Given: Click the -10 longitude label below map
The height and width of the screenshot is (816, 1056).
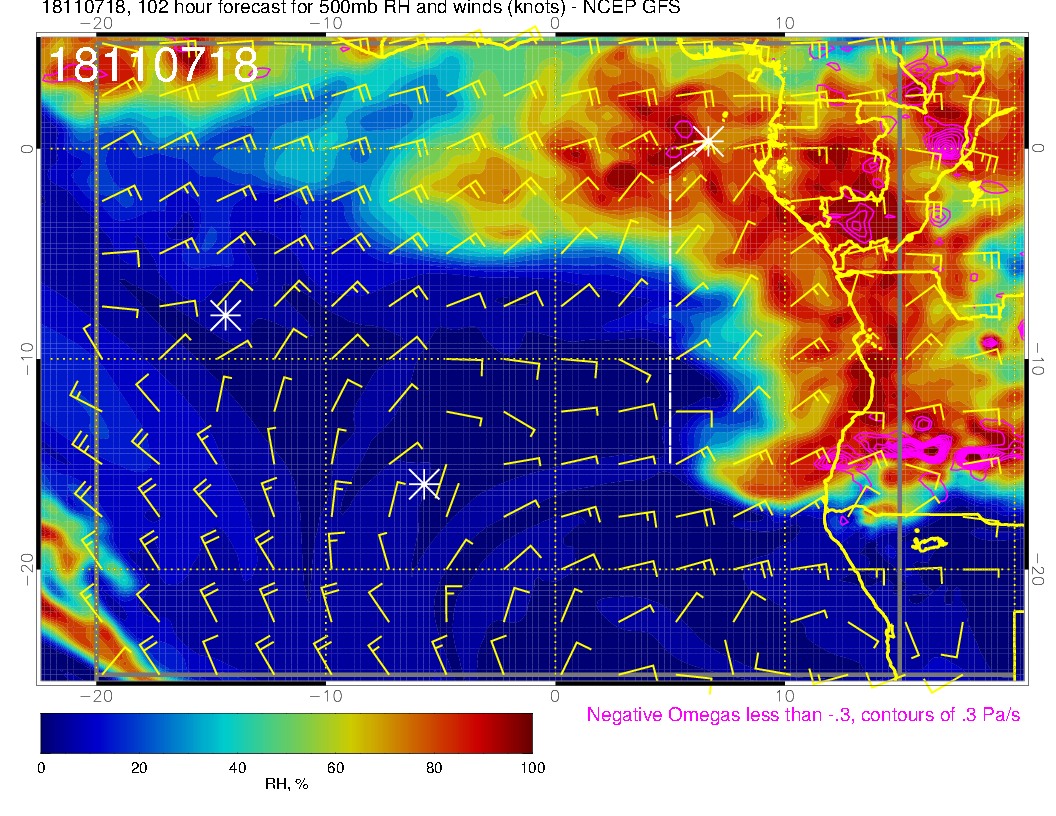Looking at the screenshot, I should [326, 695].
